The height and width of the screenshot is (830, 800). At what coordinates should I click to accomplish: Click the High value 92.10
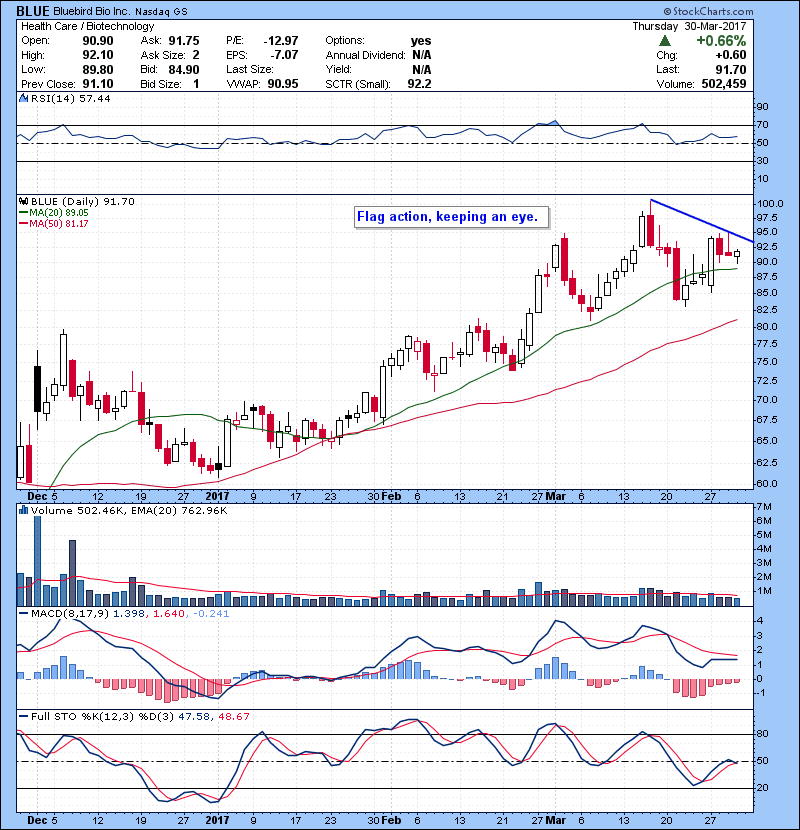(98, 55)
